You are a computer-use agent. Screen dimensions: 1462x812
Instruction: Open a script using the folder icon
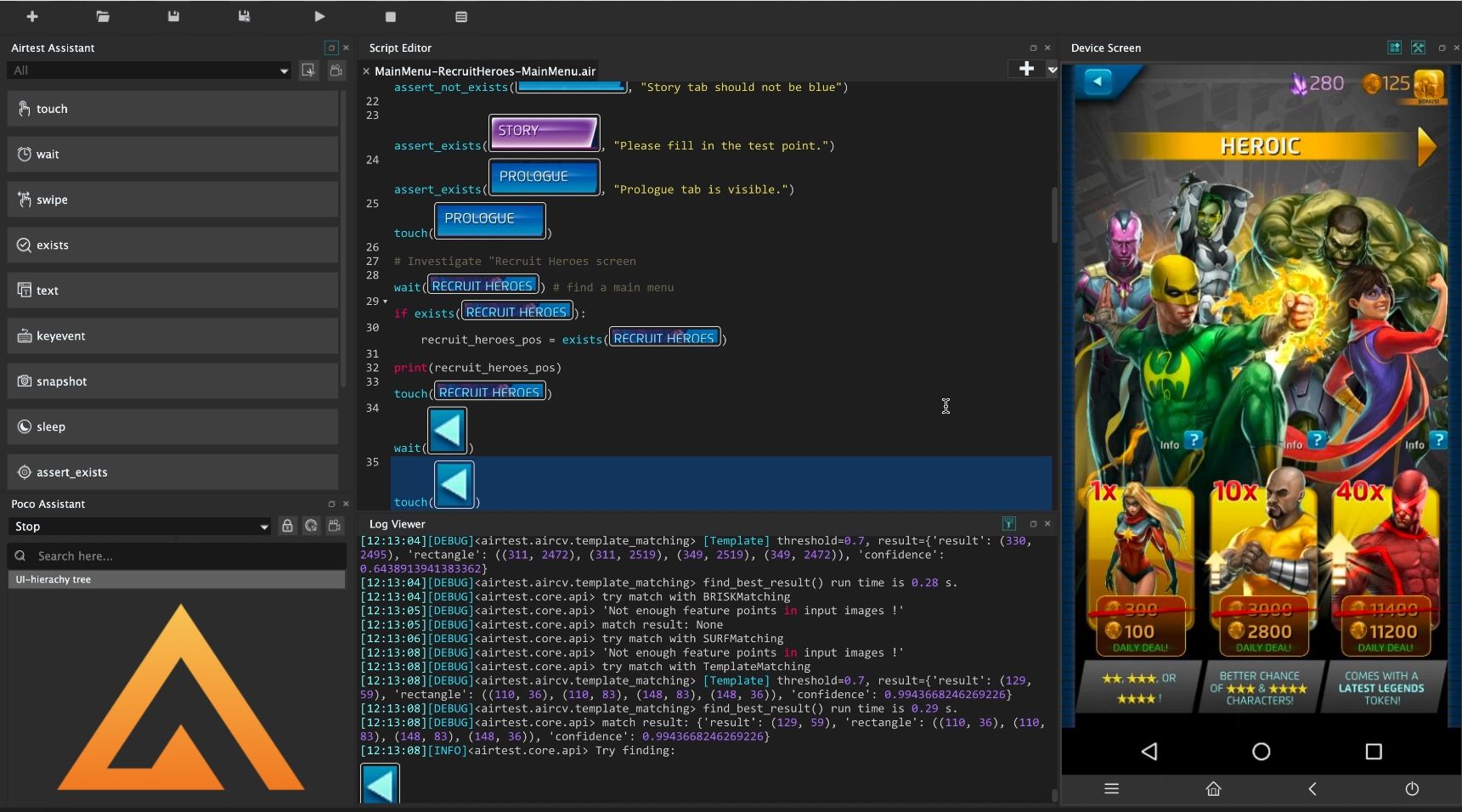click(x=103, y=16)
